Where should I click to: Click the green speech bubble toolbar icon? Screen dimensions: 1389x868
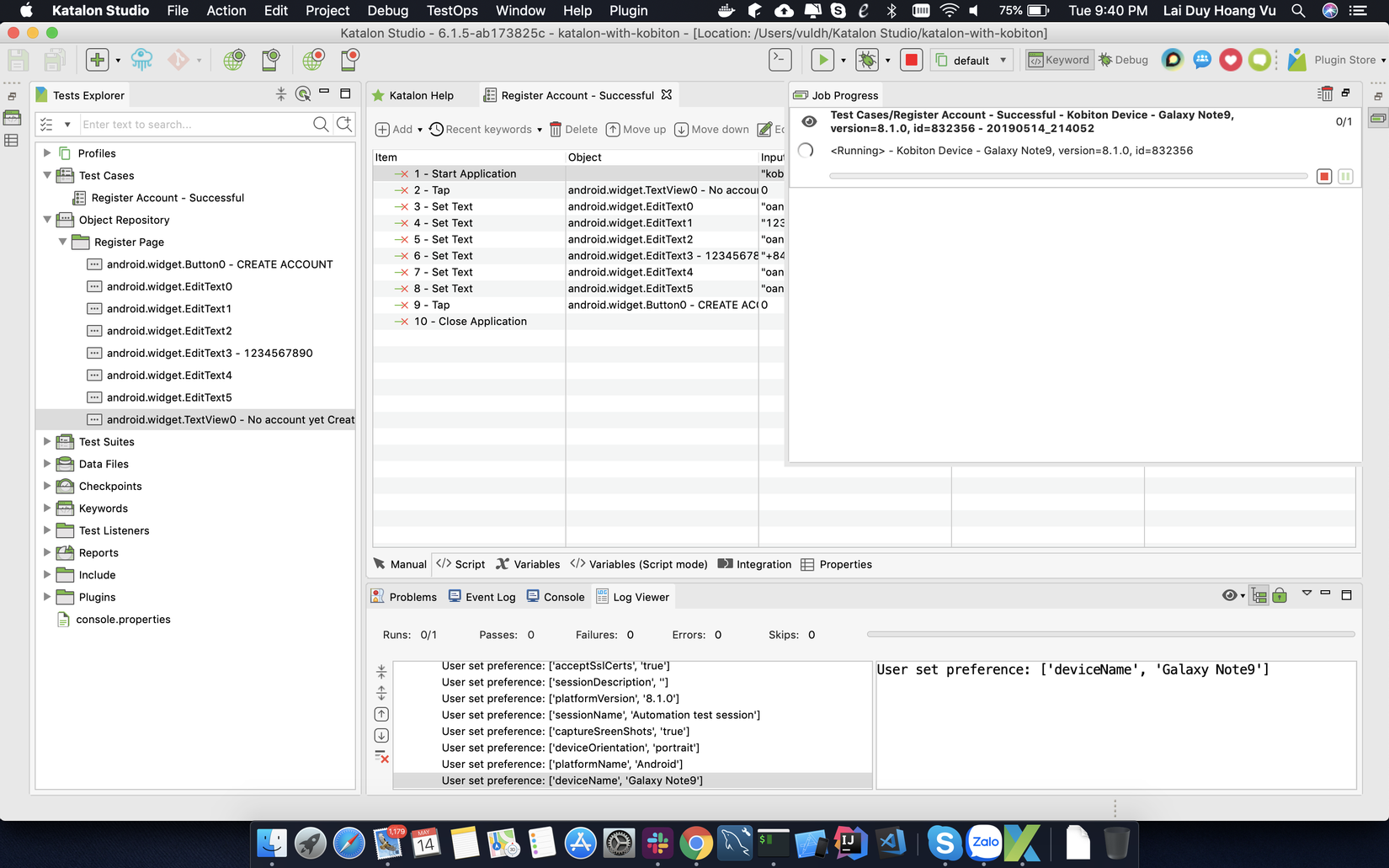pos(1259,60)
